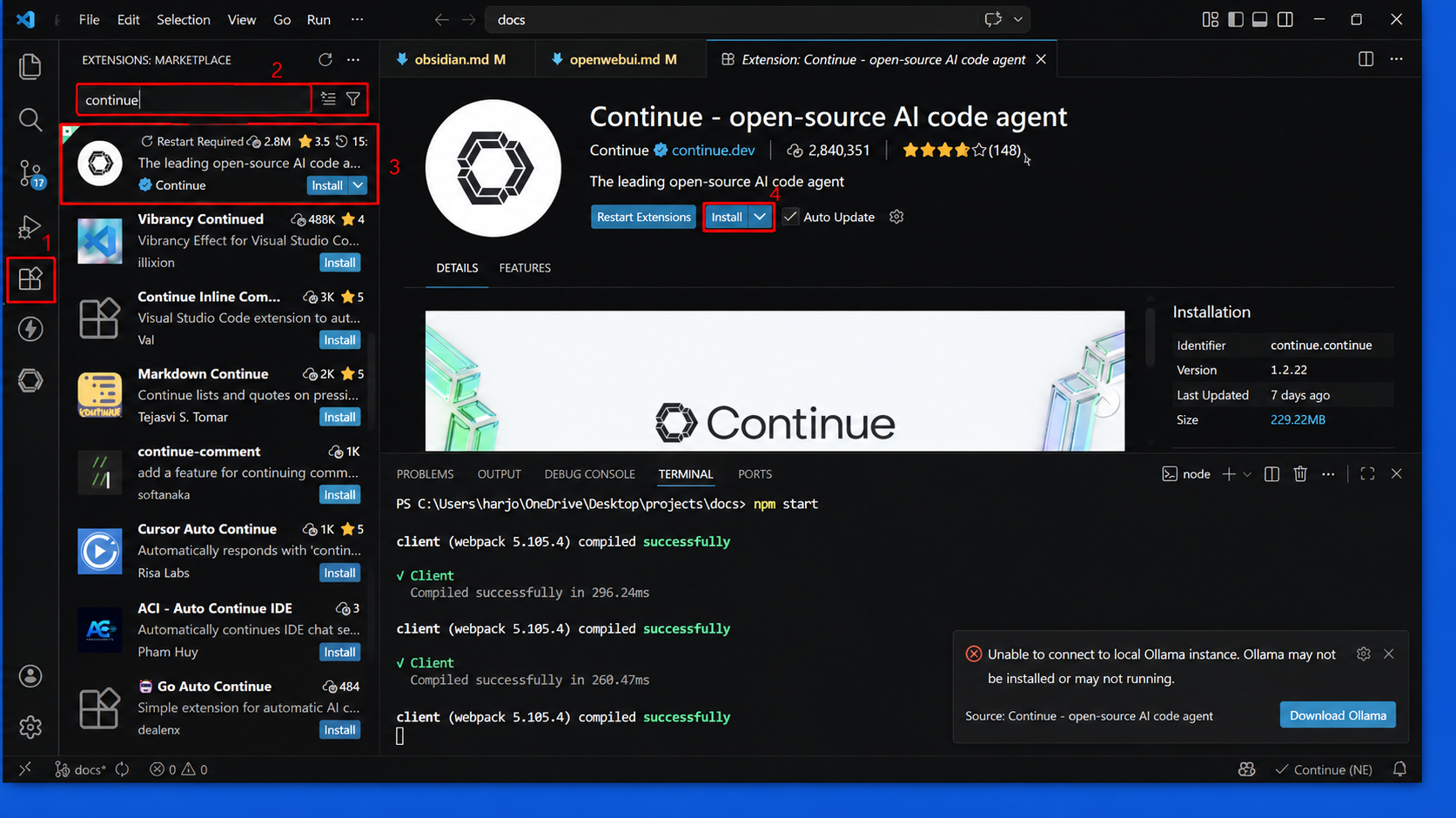Expand the Install dropdown in Continue list item
1456x818 pixels.
point(358,185)
